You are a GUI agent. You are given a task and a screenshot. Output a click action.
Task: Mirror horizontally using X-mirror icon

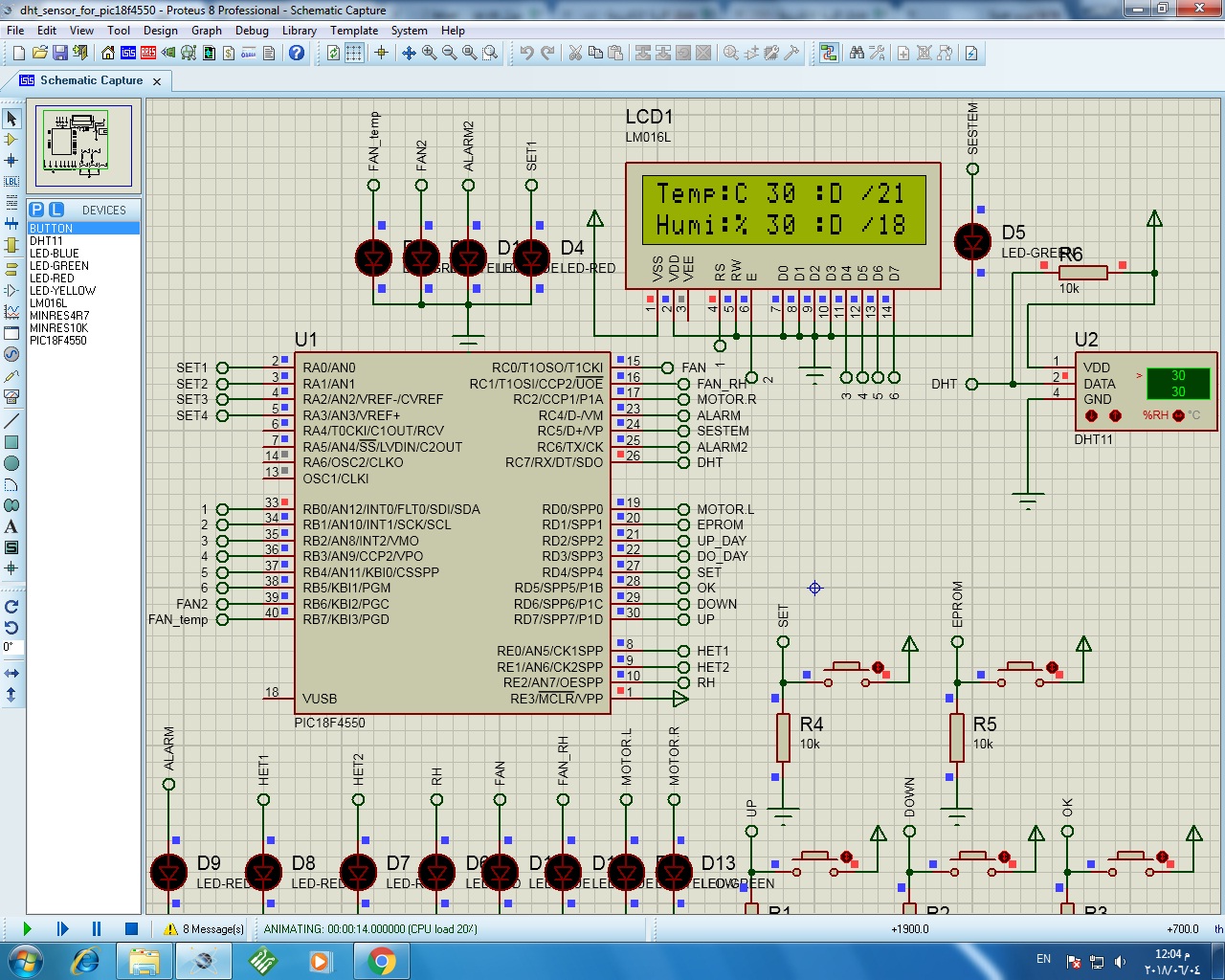pyautogui.click(x=11, y=674)
